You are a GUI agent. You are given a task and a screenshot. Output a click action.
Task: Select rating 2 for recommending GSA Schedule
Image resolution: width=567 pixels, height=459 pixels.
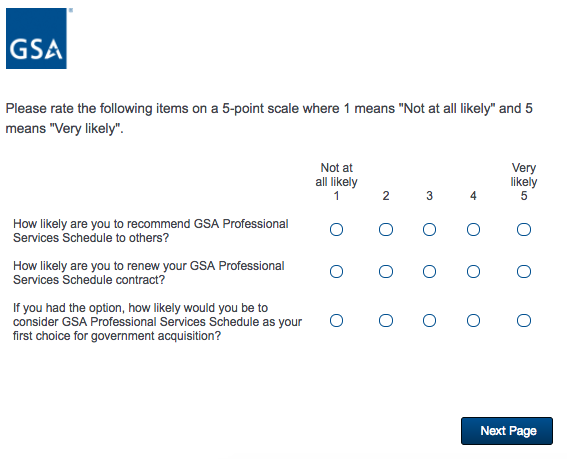point(386,229)
